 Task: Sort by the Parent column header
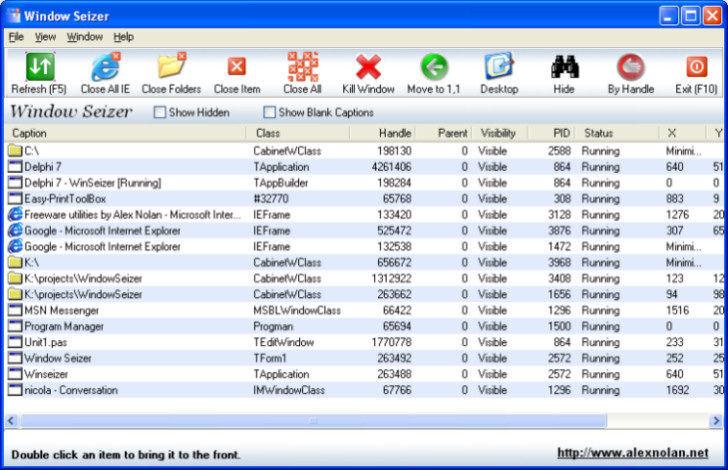click(443, 133)
